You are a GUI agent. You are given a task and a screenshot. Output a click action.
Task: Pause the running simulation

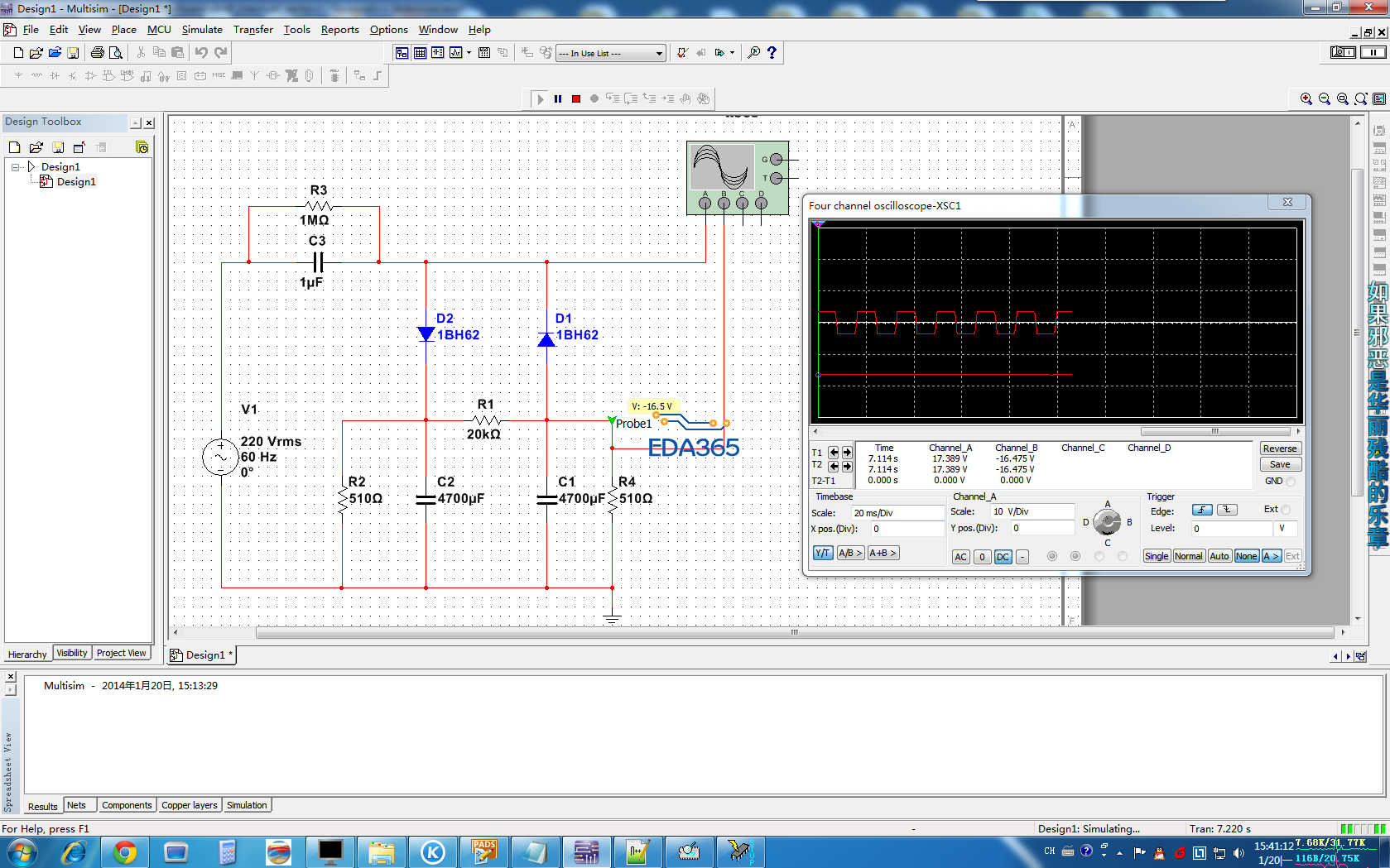point(558,98)
